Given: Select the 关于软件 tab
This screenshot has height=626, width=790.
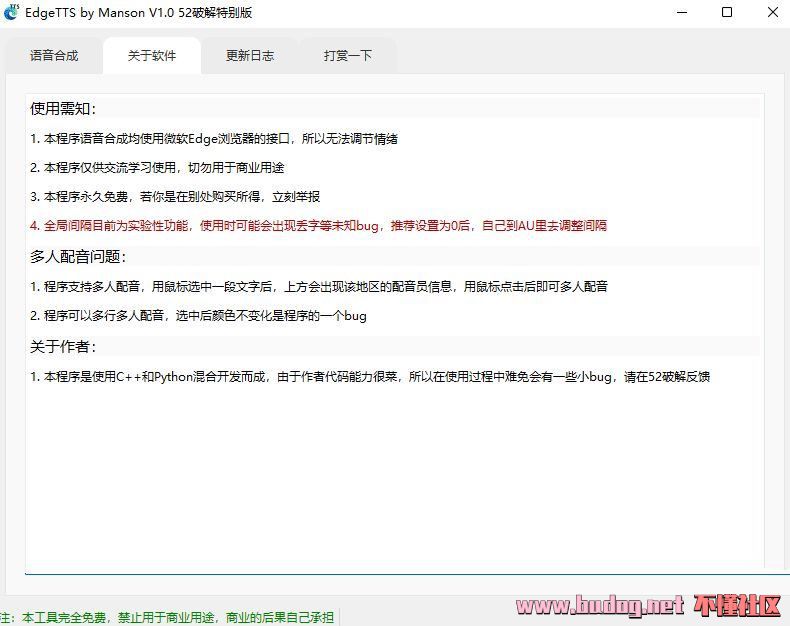Looking at the screenshot, I should click(152, 55).
